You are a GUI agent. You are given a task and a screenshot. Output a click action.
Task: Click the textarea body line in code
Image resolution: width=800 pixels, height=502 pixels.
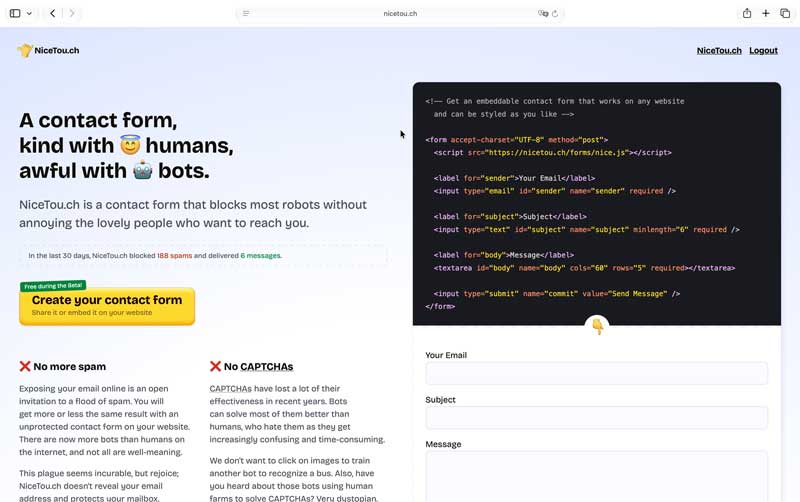click(584, 268)
